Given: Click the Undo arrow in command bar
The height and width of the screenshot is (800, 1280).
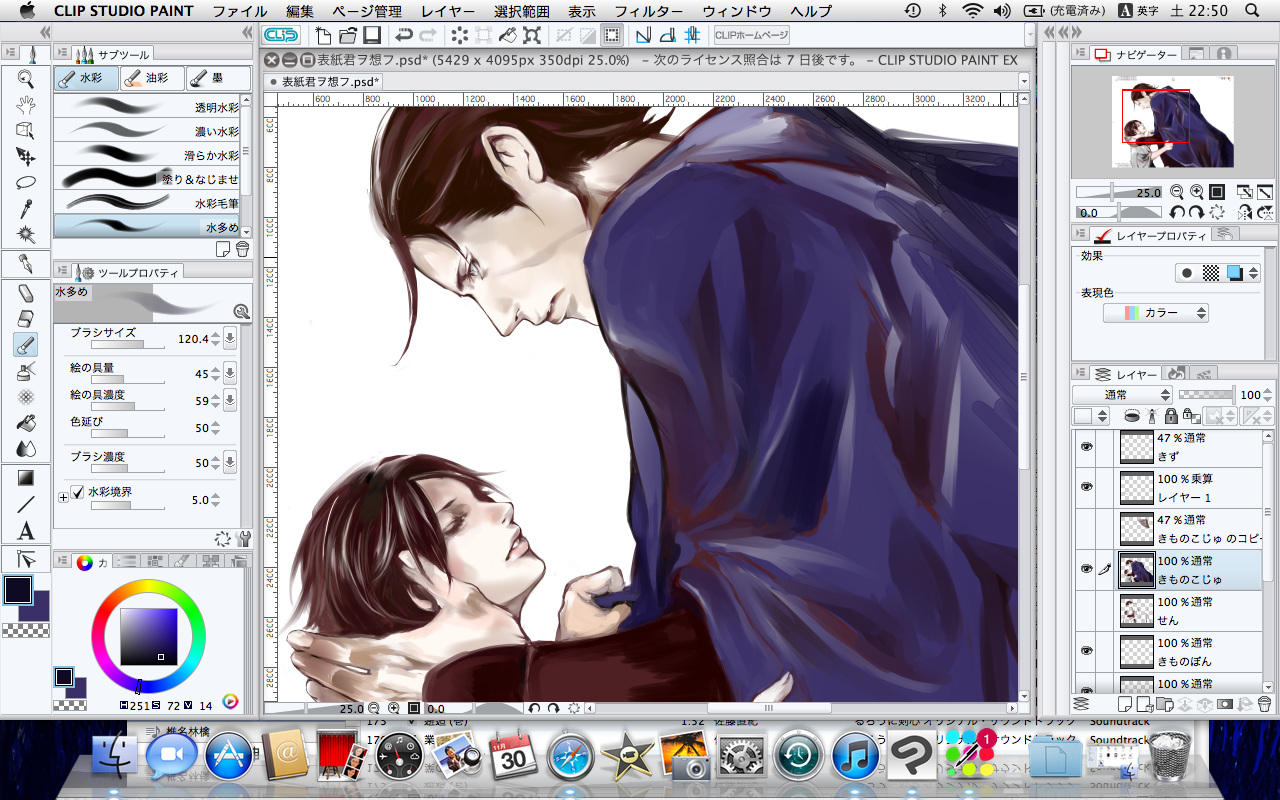Looking at the screenshot, I should 403,36.
